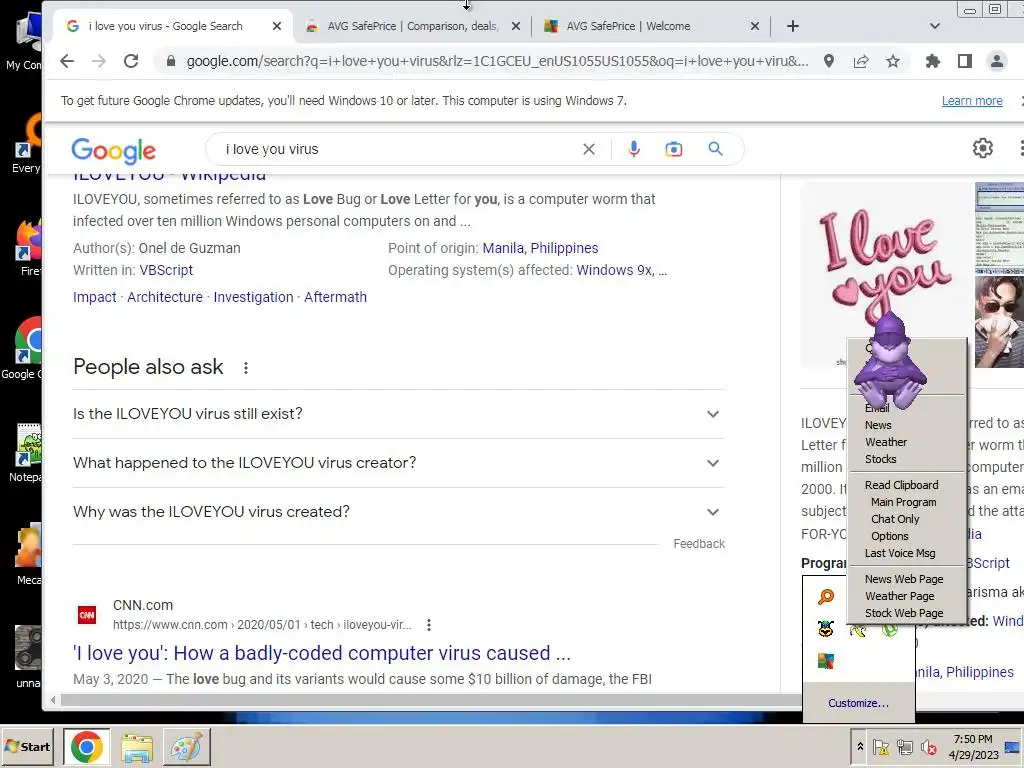Screen dimensions: 1024x768
Task: Expand 'Why was the ILOVEYOU virus created?'
Action: [x=398, y=512]
